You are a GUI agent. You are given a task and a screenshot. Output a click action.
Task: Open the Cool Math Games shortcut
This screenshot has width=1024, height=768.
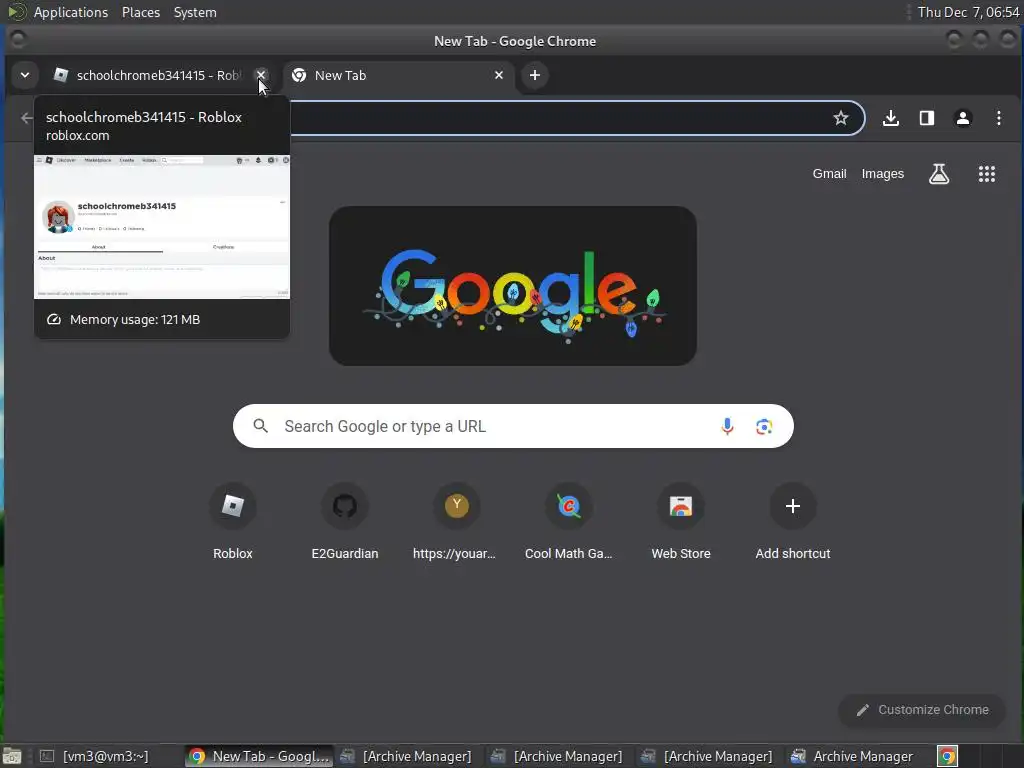coord(569,522)
